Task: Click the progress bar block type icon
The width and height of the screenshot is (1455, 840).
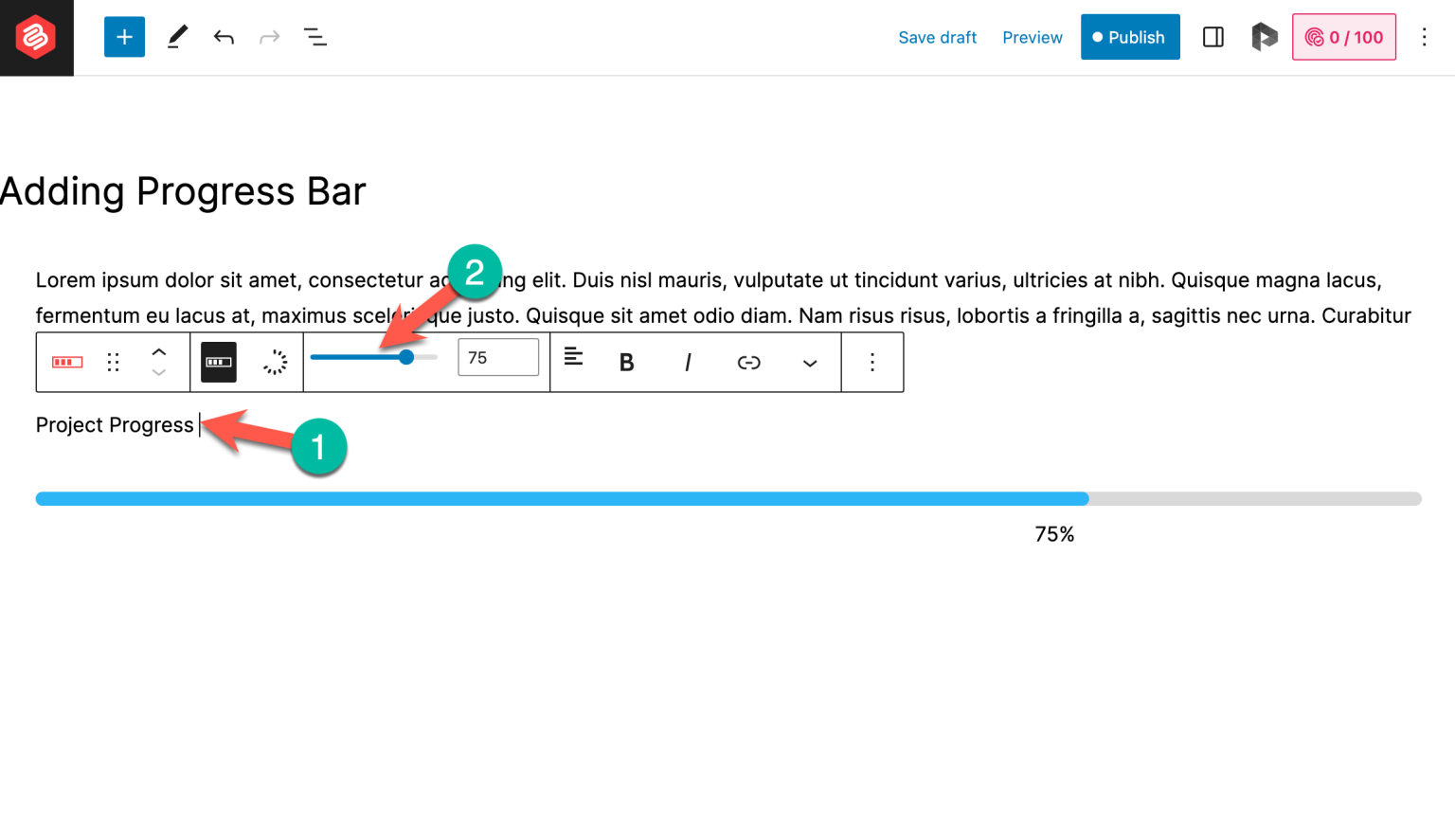Action: (x=67, y=362)
